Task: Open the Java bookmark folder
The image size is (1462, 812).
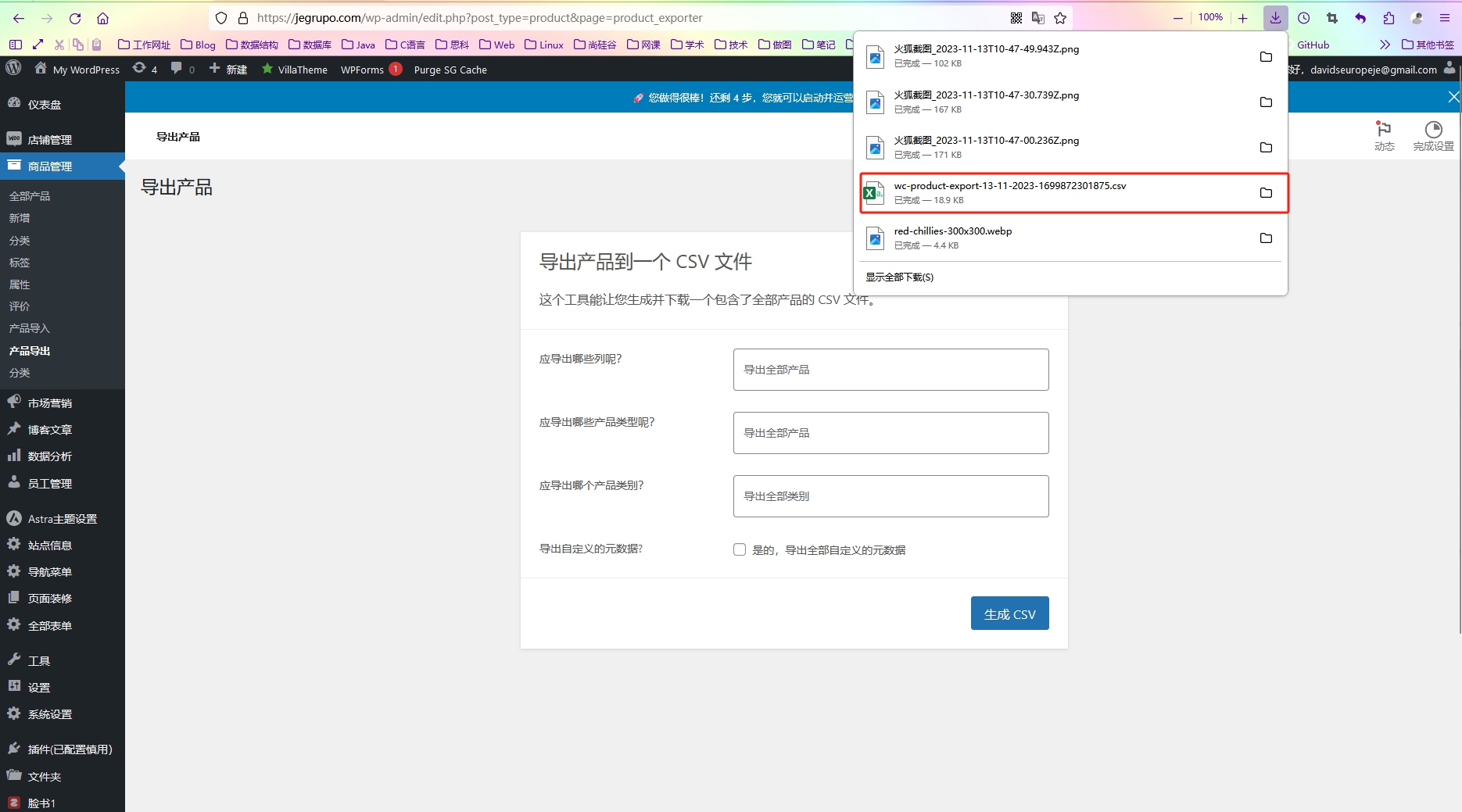Action: [x=358, y=45]
